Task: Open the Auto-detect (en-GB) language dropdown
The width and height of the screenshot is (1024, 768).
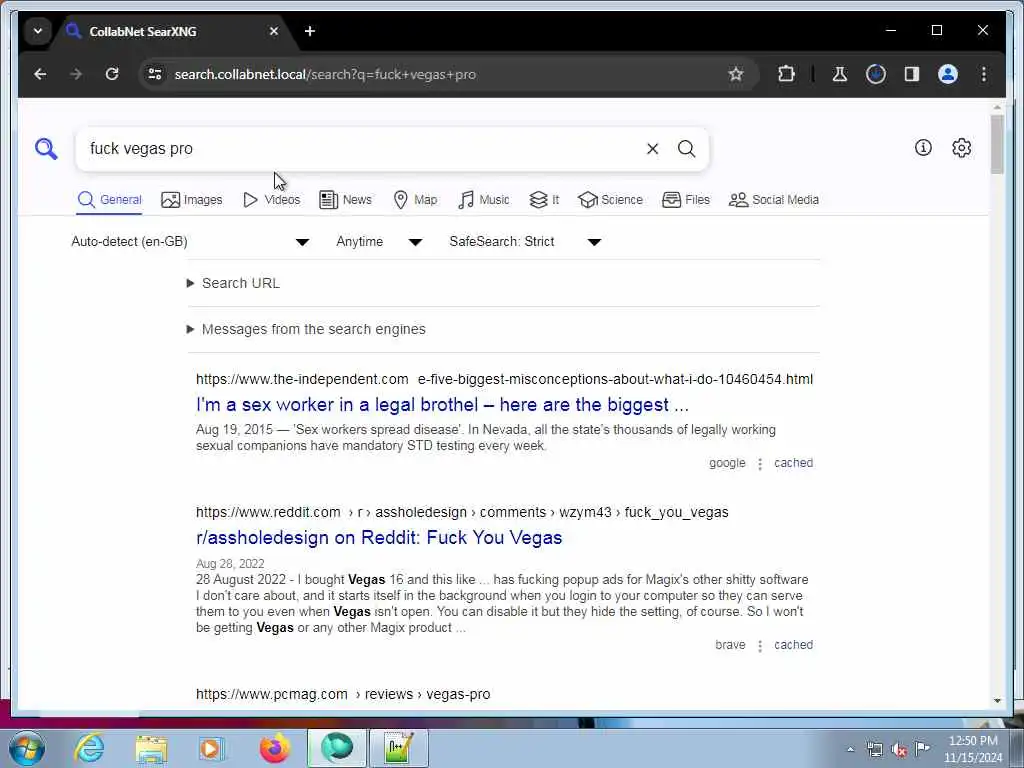Action: pyautogui.click(x=190, y=242)
